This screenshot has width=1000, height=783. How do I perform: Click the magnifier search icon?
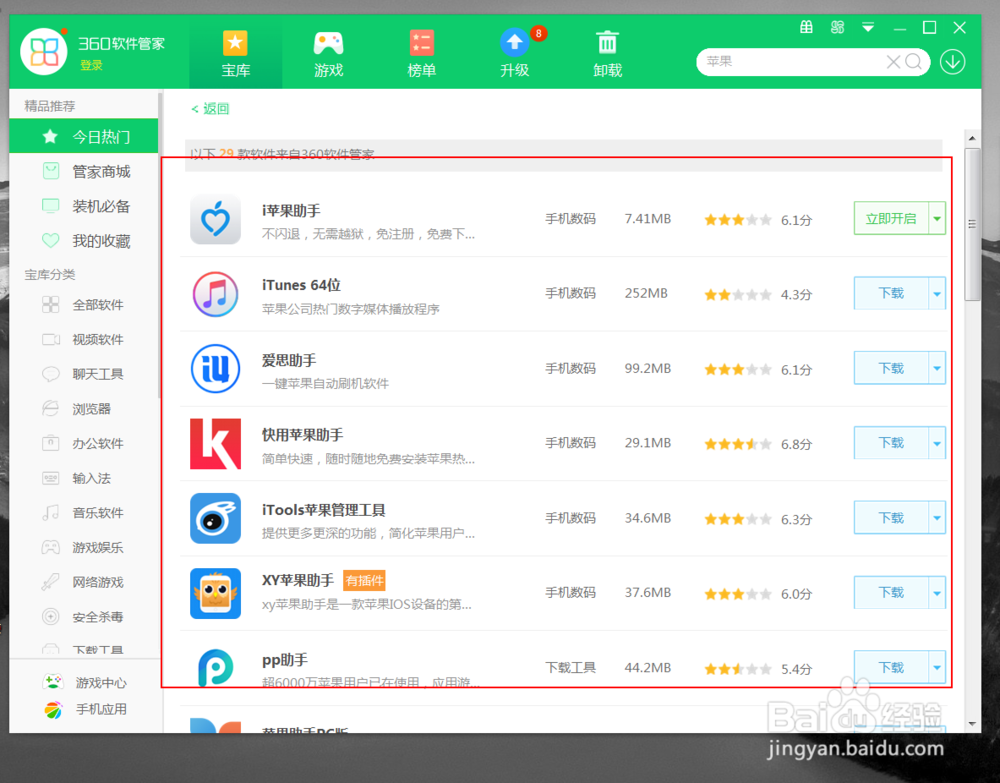(913, 62)
